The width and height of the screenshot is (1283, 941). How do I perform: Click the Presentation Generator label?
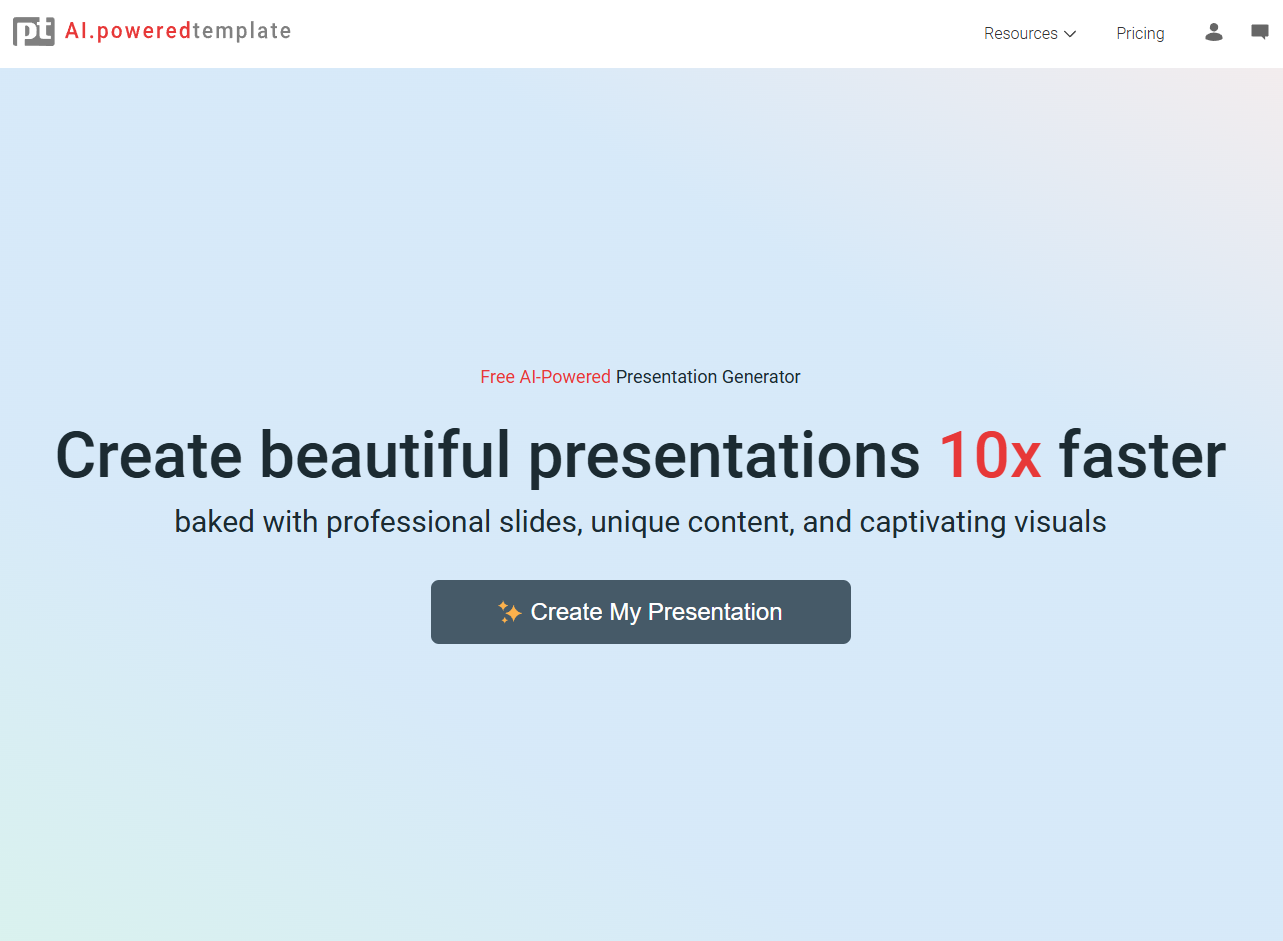[x=708, y=377]
